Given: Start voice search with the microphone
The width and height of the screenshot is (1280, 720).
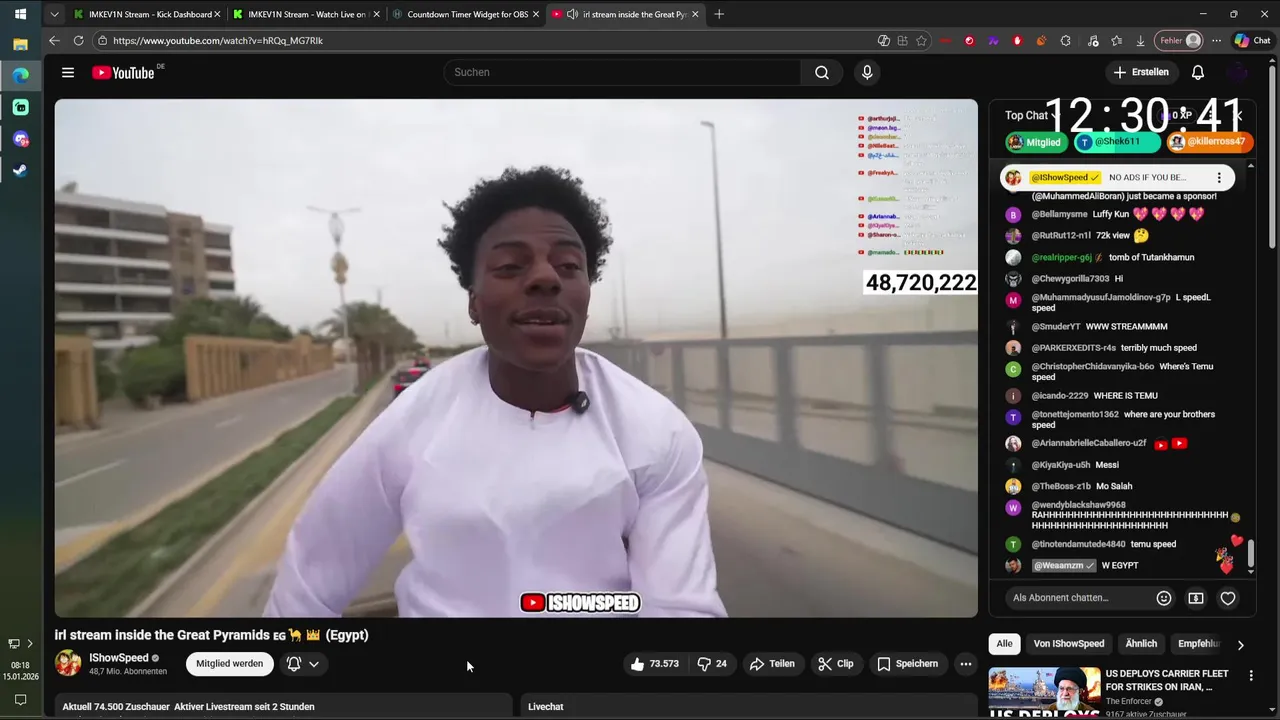Looking at the screenshot, I should 867,72.
